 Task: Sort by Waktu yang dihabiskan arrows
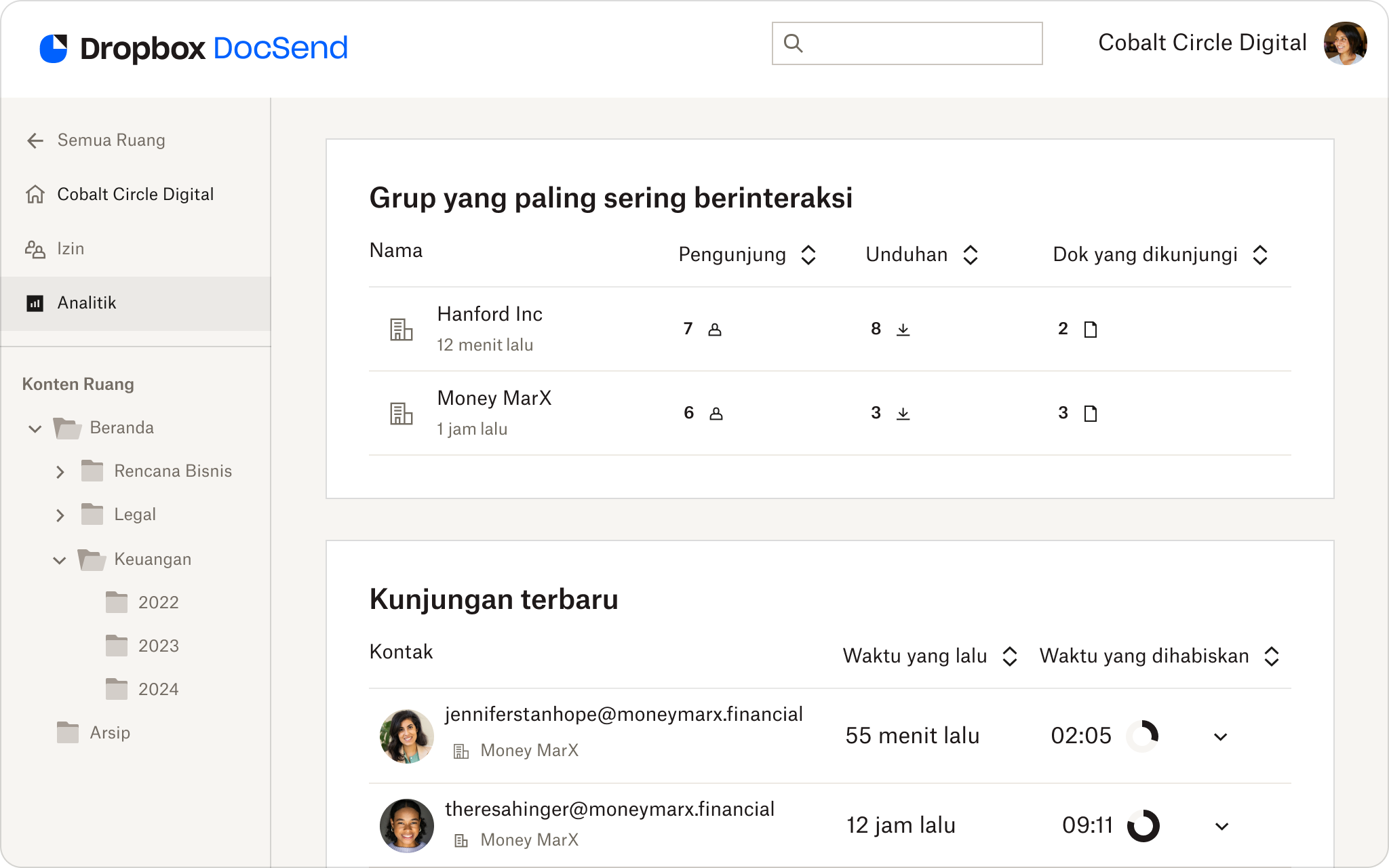pyautogui.click(x=1272, y=656)
